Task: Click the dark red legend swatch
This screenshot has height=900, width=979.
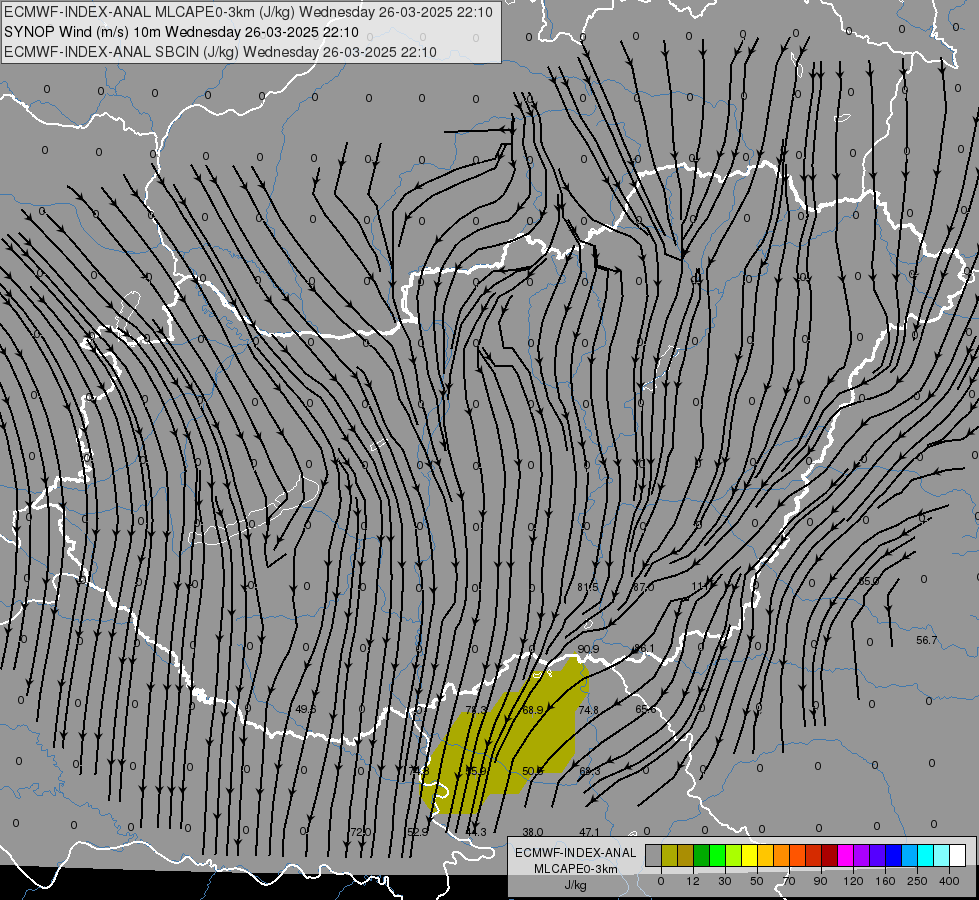Action: click(829, 855)
